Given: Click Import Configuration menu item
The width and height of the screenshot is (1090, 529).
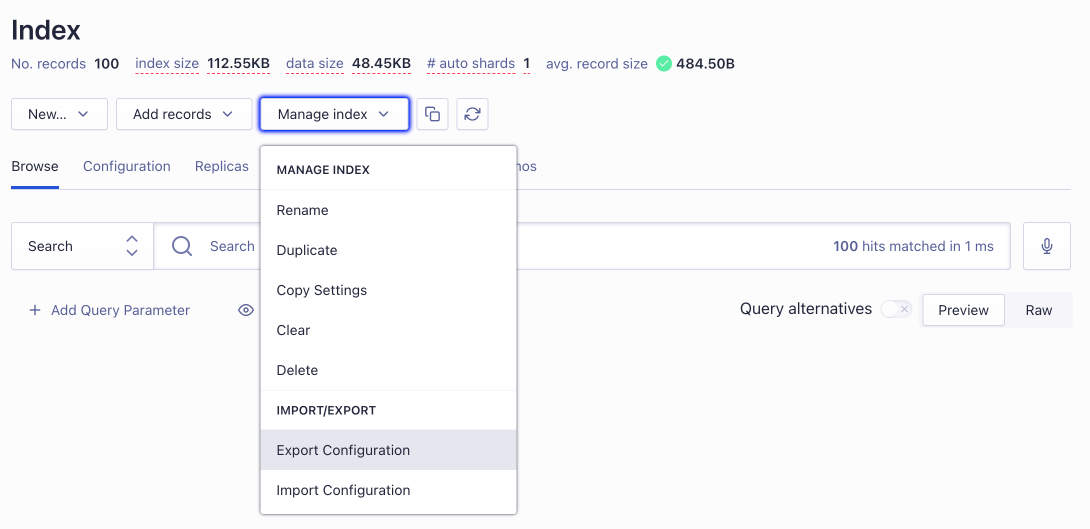Looking at the screenshot, I should [389, 490].
